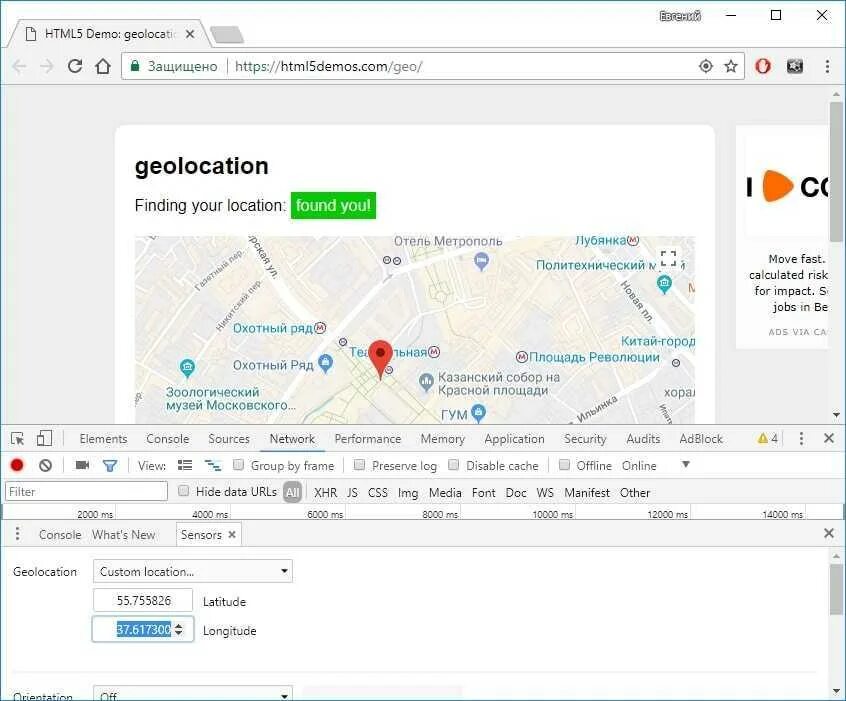Enable Group by frame checkbox
Screen dimensions: 846x701
pos(238,465)
